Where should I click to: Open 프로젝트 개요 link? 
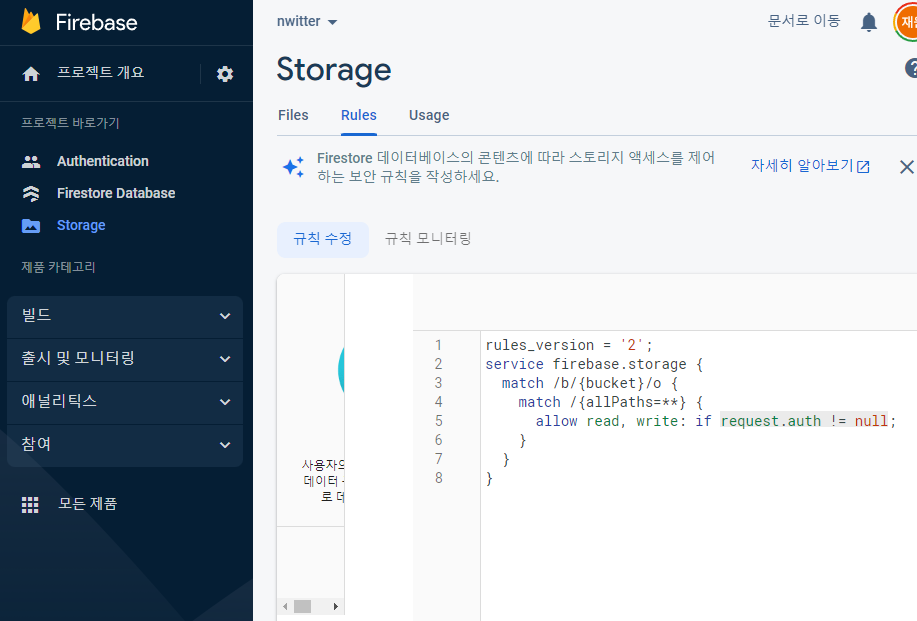101,73
